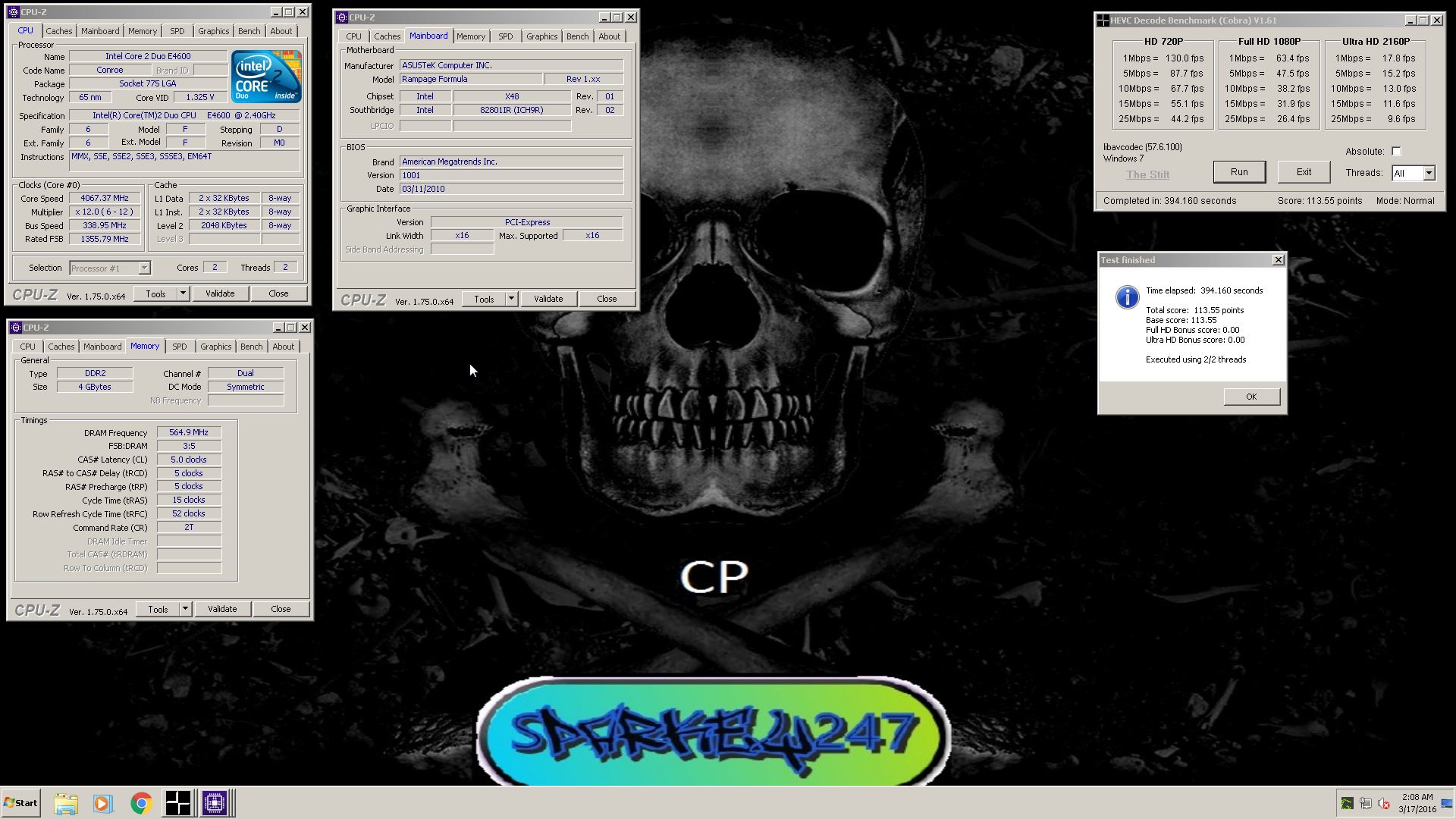Click the show desktop button in the tray

point(1447,804)
